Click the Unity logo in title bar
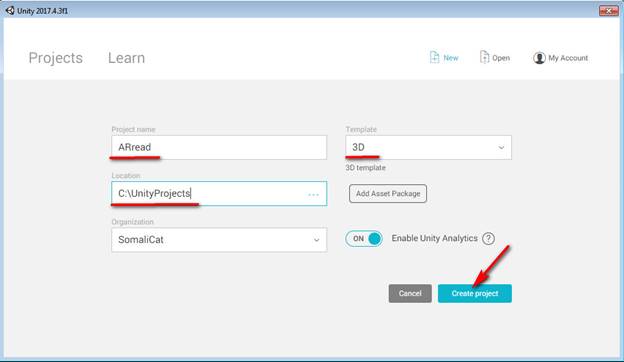The image size is (624, 362). click(x=10, y=11)
